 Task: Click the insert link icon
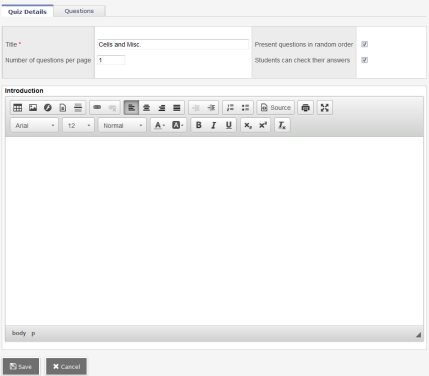click(97, 108)
